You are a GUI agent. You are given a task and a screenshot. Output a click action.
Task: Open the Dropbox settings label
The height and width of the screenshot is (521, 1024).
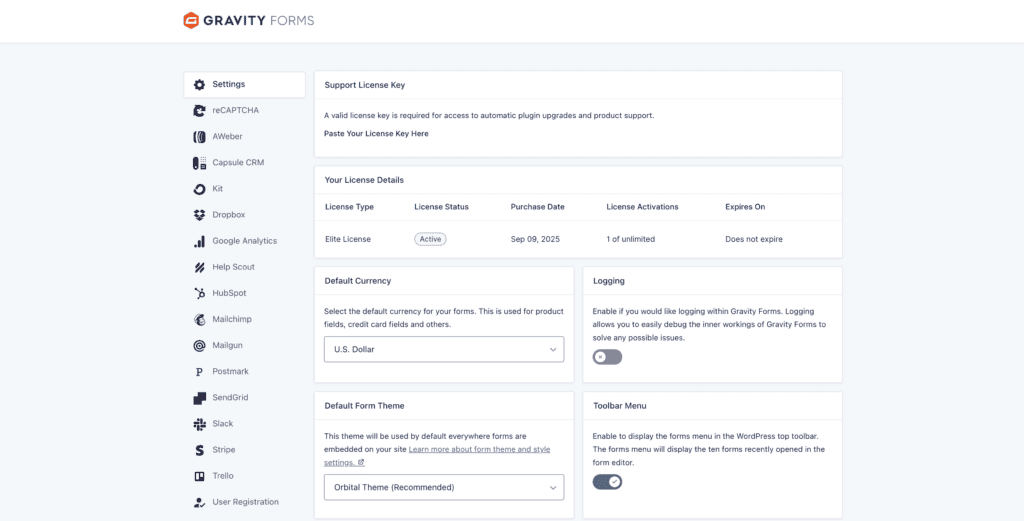pos(229,215)
